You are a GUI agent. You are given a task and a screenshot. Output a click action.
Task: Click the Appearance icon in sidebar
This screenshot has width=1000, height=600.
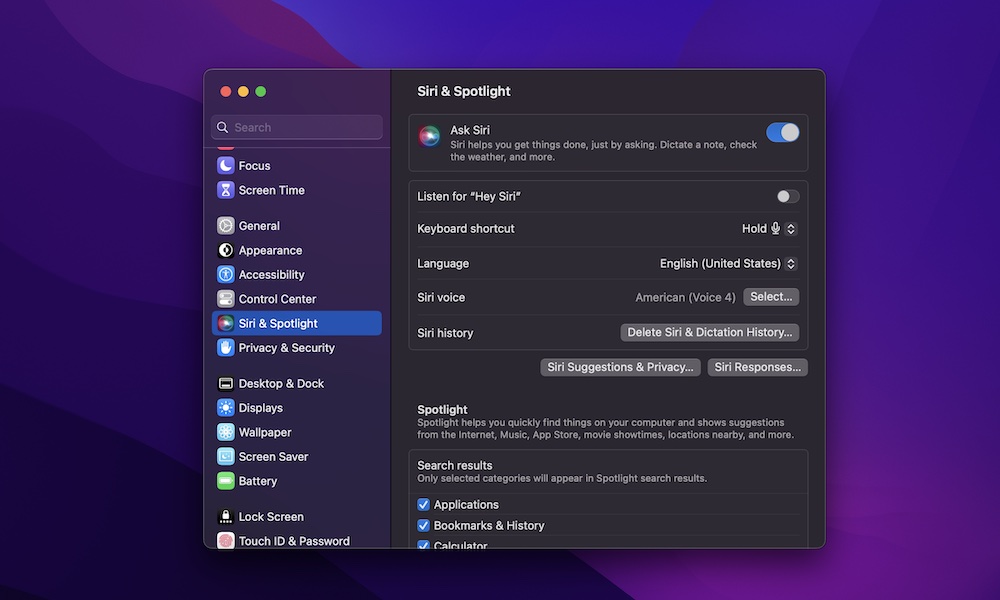tap(225, 250)
